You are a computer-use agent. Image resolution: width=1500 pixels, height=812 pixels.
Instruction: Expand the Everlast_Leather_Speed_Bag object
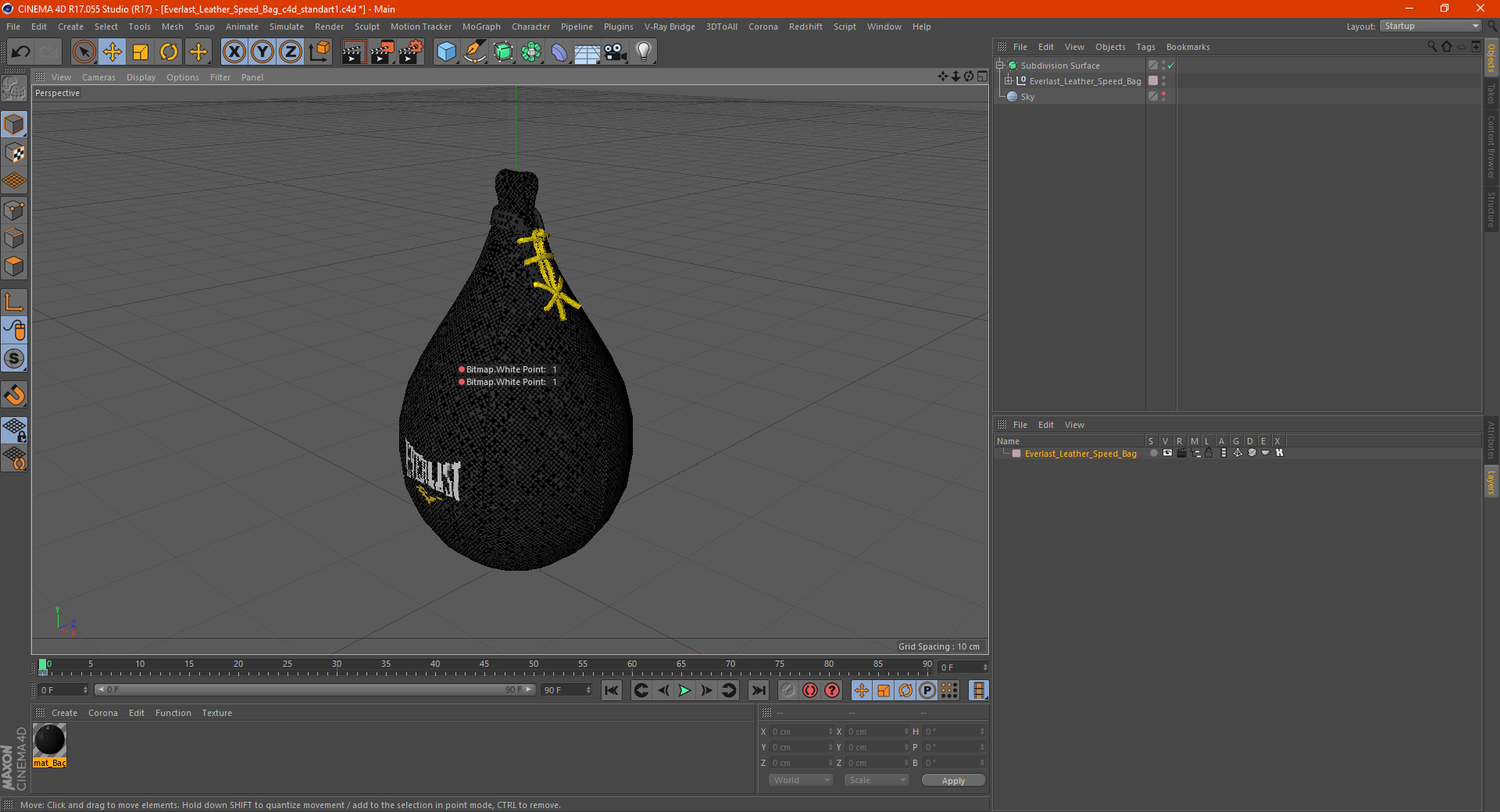(1009, 81)
